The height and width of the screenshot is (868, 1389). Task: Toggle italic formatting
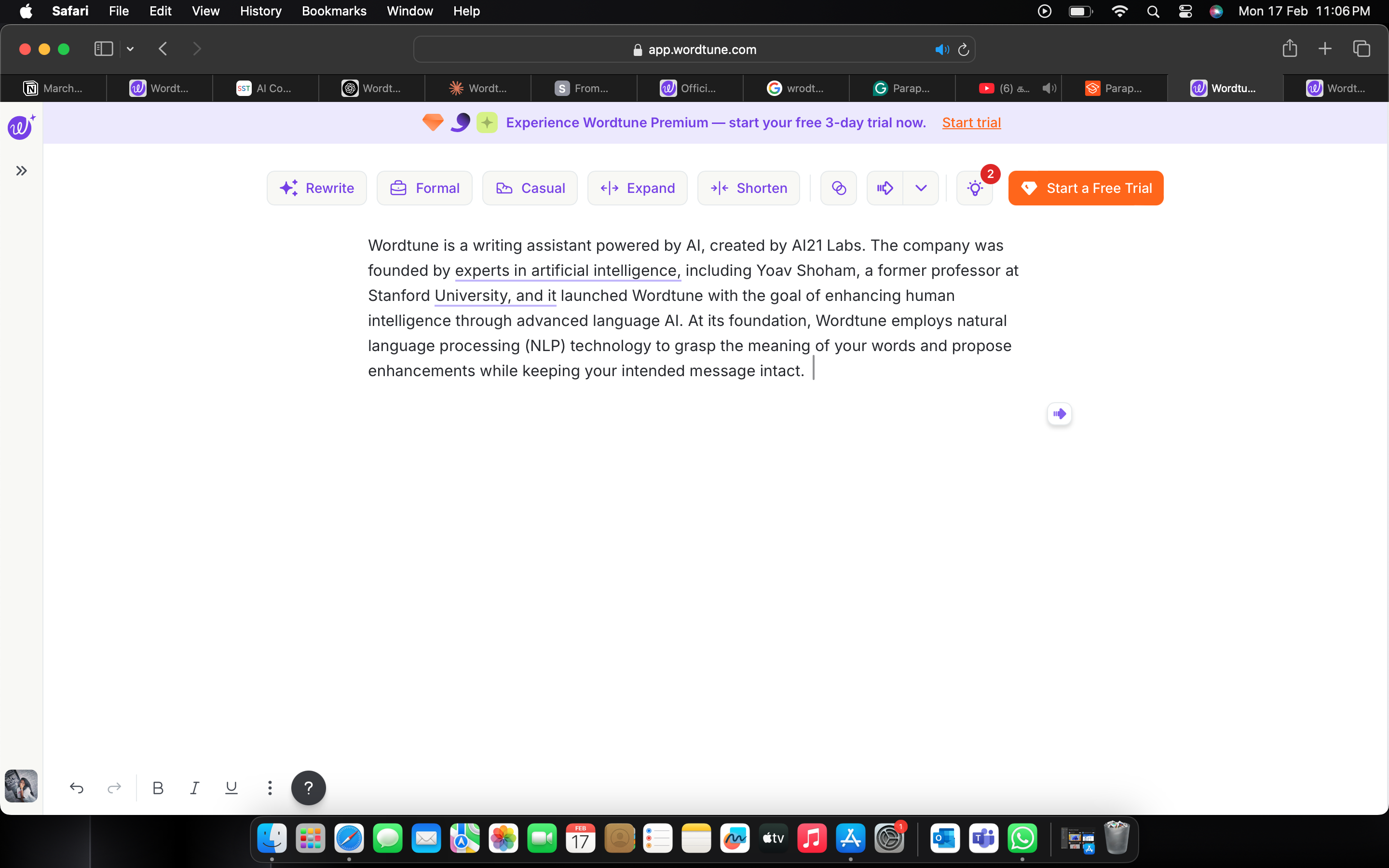tap(194, 787)
